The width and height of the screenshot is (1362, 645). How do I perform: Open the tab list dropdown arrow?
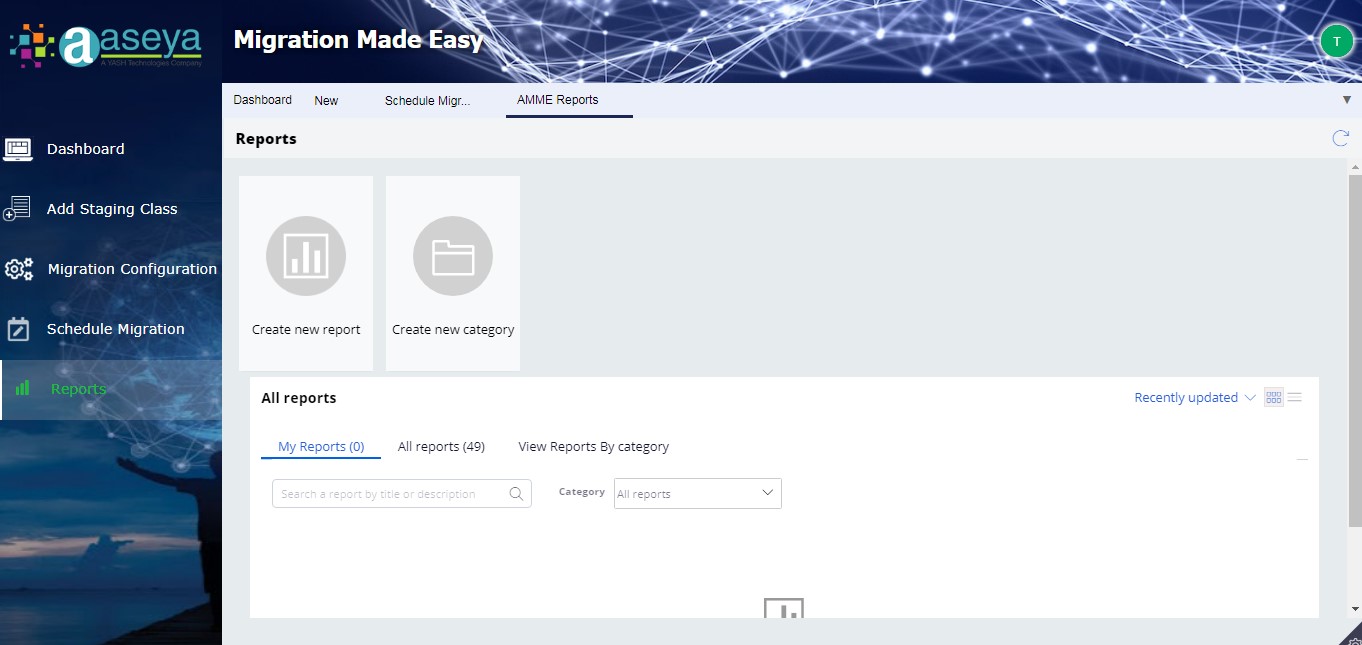(1347, 100)
